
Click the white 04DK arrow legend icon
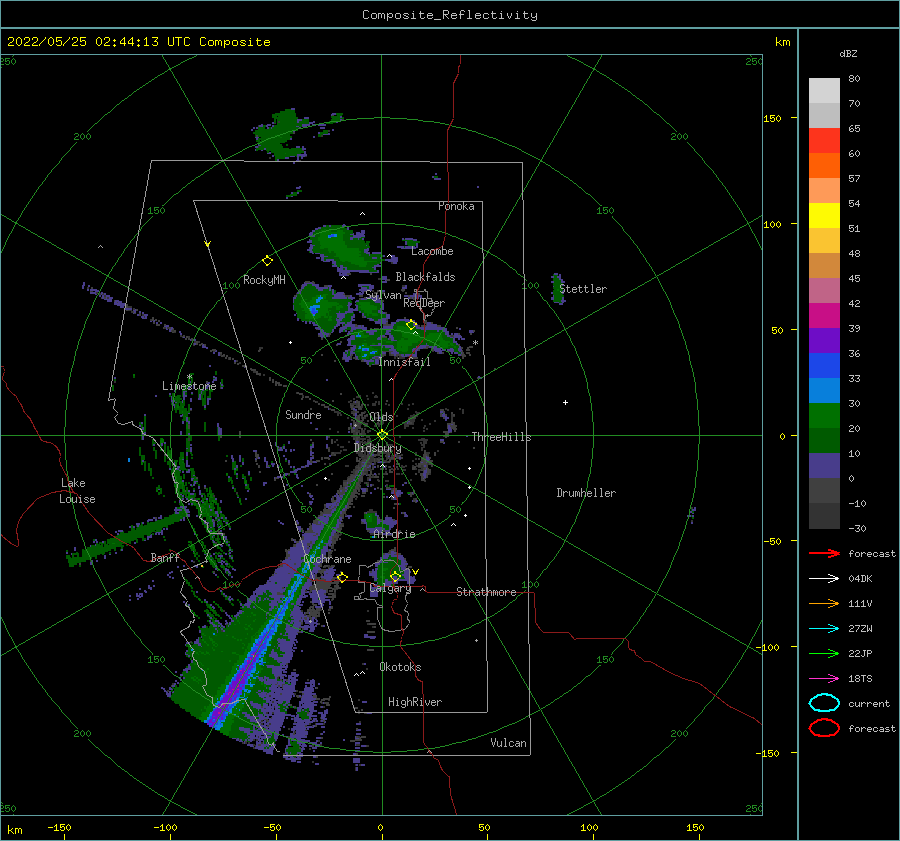point(824,578)
